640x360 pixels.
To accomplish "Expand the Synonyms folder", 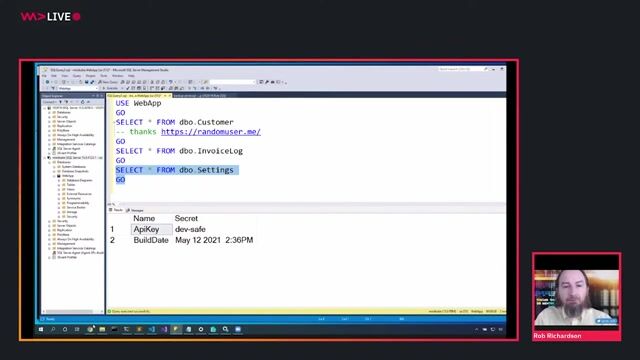I will [x=59, y=198].
